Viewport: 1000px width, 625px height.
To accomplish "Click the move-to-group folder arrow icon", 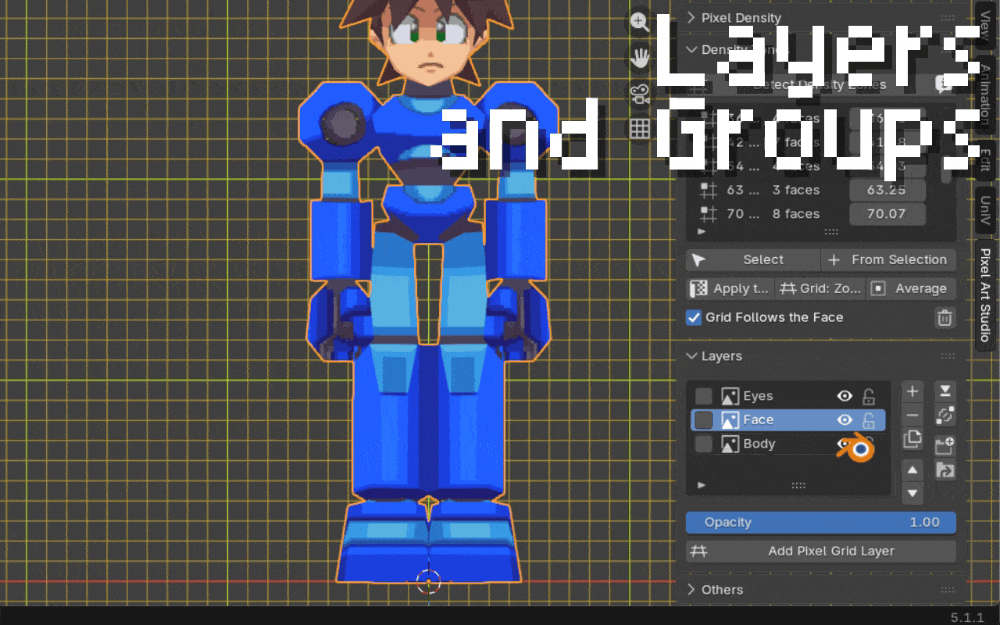I will (945, 471).
